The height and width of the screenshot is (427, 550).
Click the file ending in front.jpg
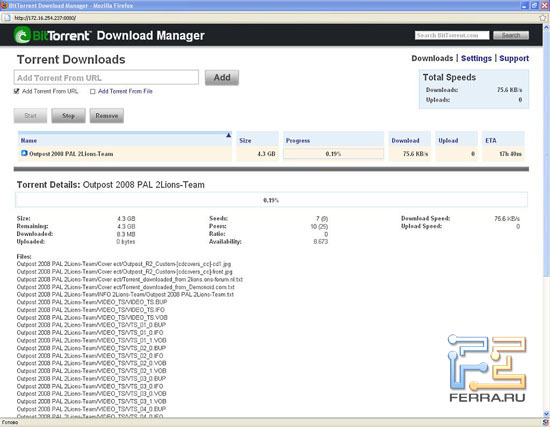(x=125, y=272)
